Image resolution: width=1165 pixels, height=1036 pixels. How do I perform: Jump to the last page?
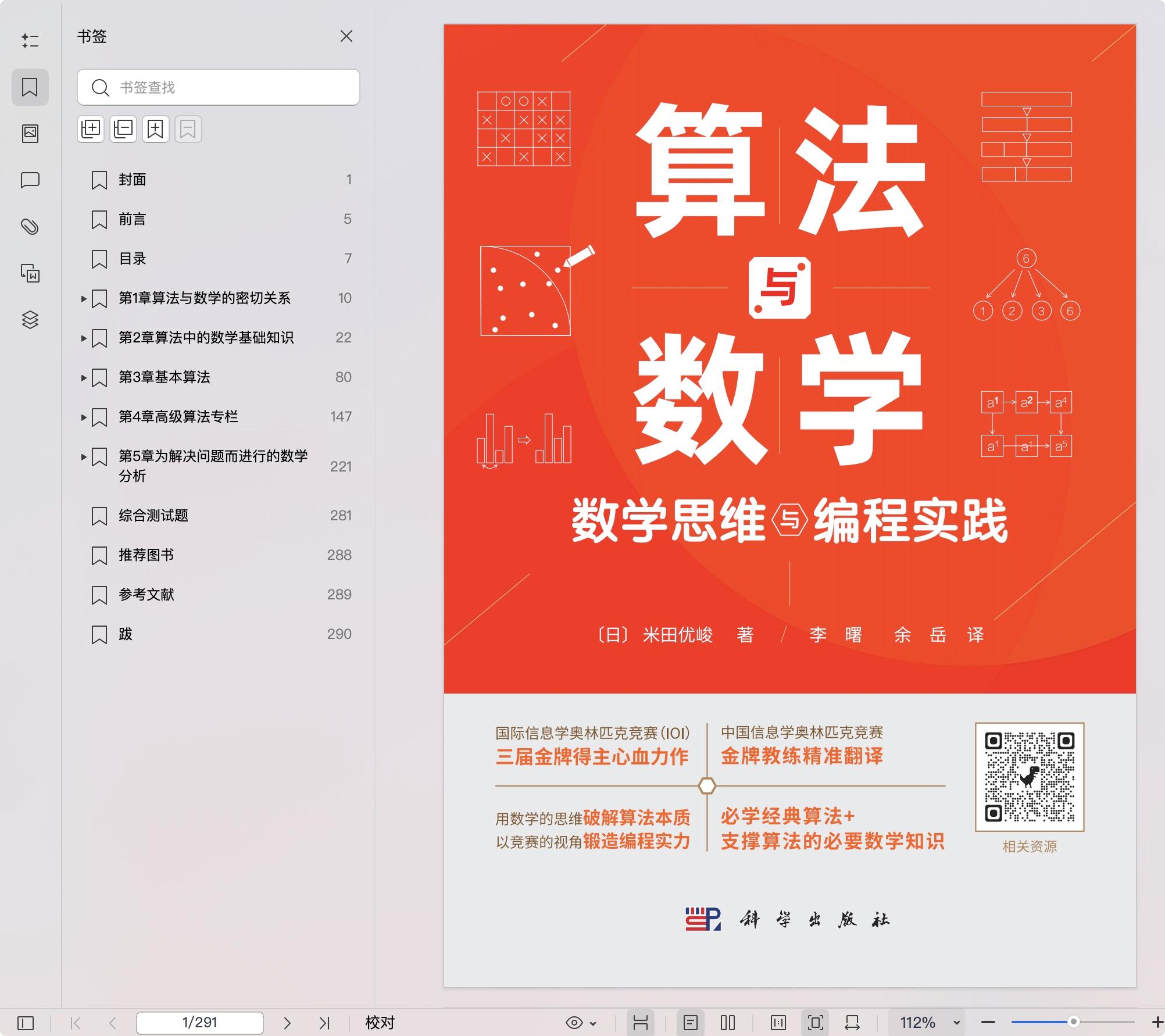324,1023
